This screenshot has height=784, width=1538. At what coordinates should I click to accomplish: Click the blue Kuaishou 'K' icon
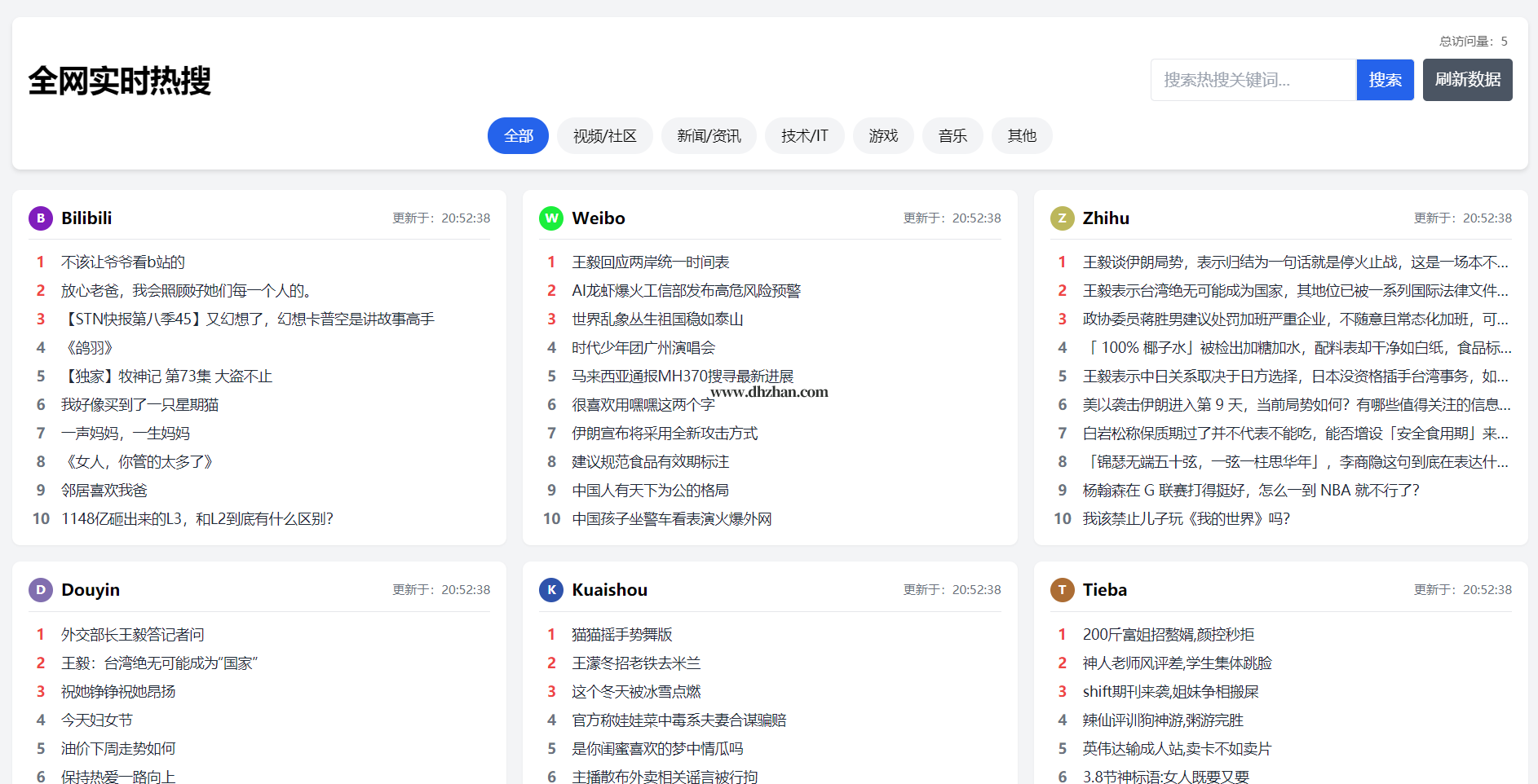coord(551,590)
